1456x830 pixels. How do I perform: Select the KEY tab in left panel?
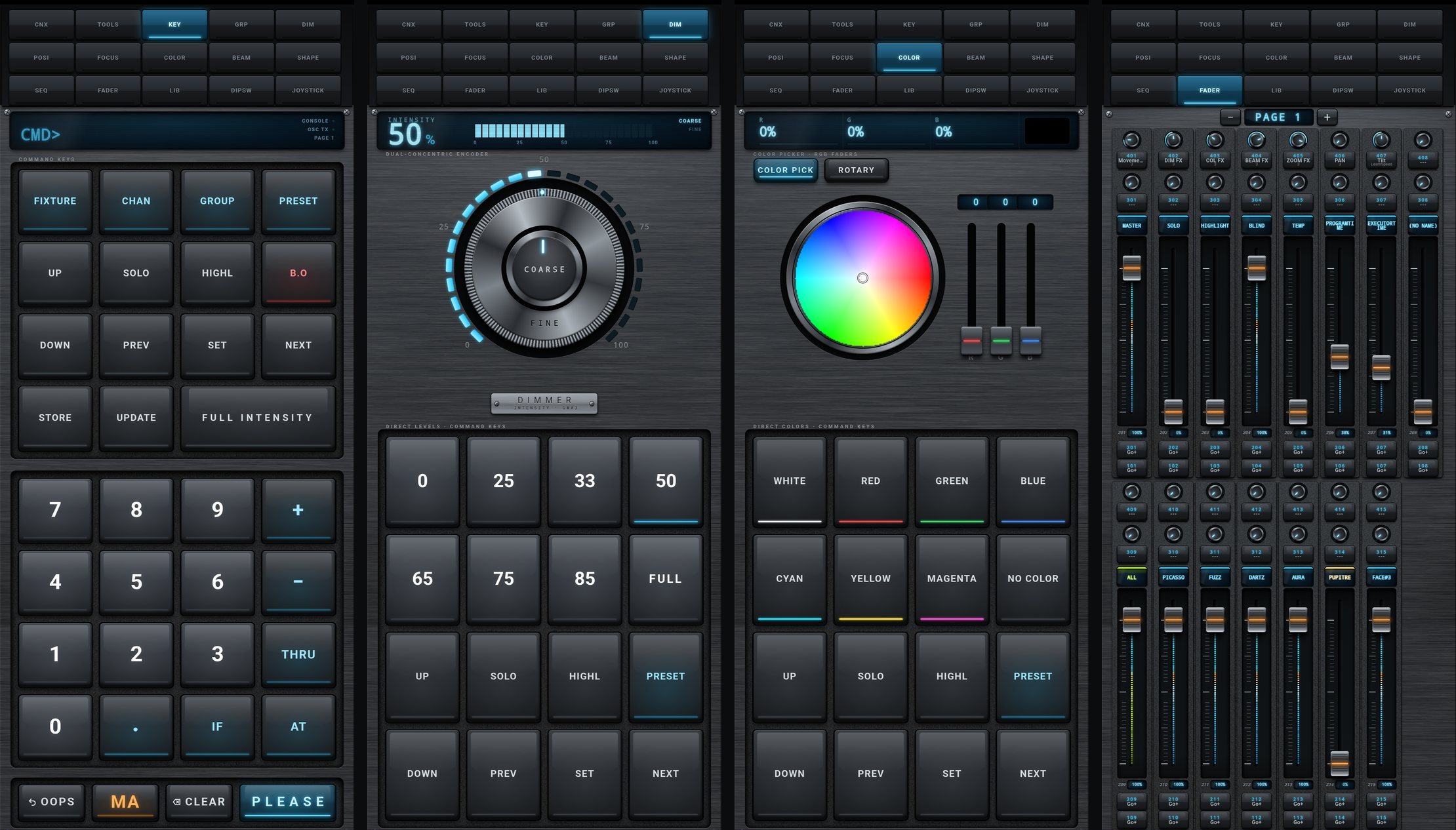(x=174, y=24)
